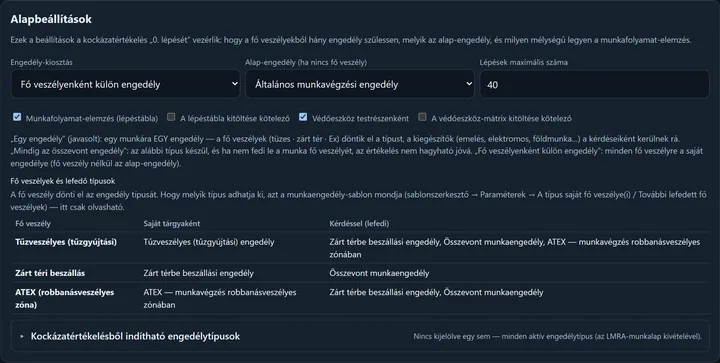
Task: Open the Alap-engedély dropdown
Action: 360,84
